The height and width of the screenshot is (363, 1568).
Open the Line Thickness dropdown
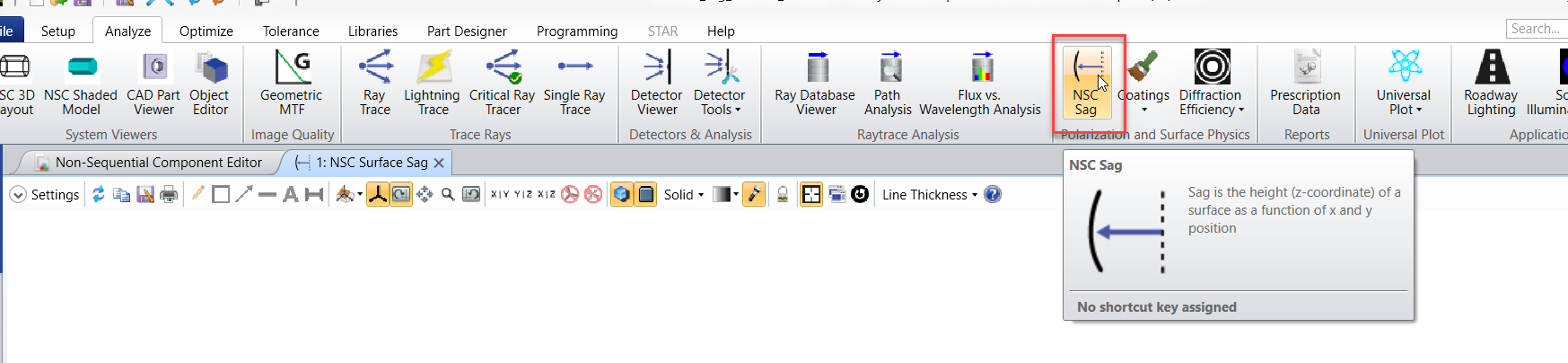tap(930, 194)
